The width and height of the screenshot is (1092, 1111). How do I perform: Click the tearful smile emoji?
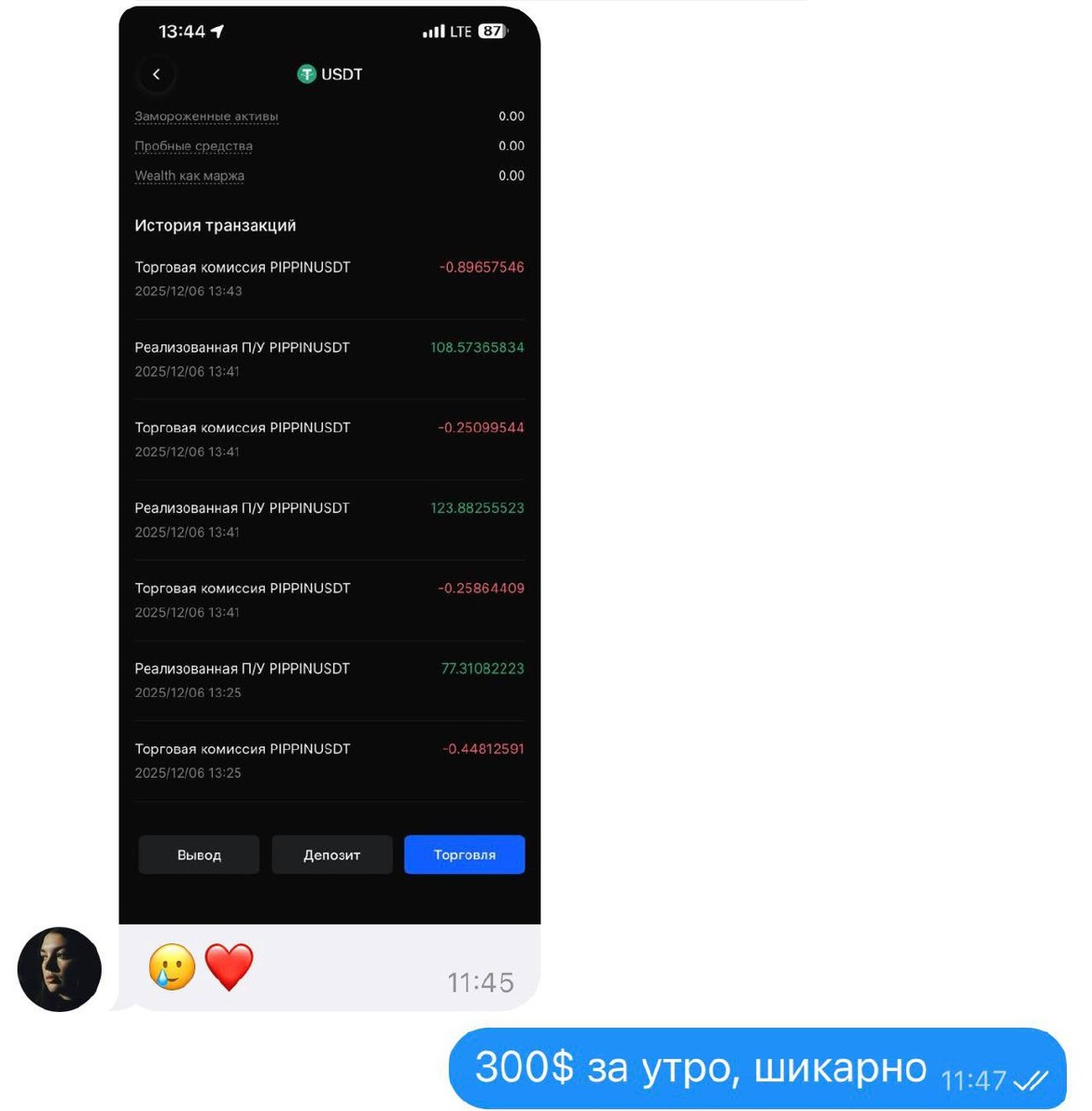tap(172, 967)
